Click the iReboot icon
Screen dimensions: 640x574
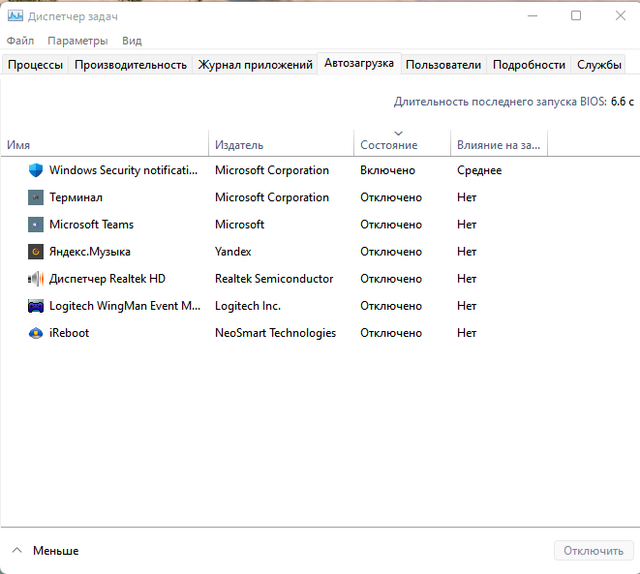(36, 333)
